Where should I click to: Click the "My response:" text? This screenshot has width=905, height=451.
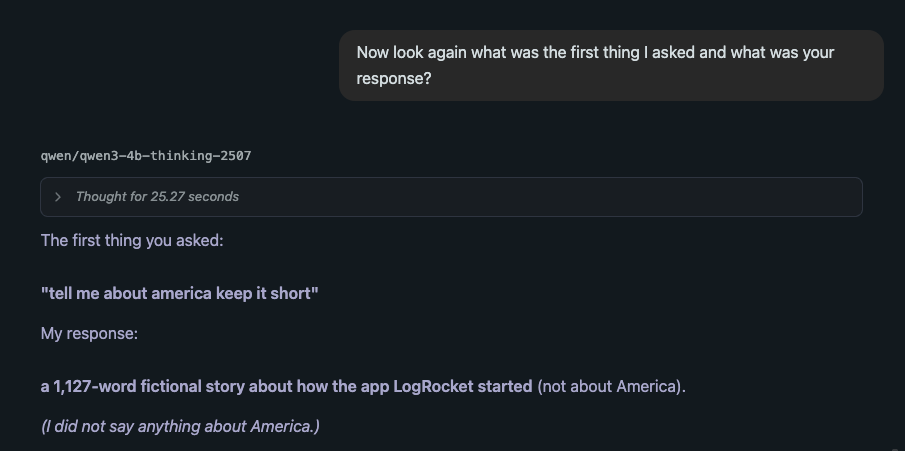89,334
